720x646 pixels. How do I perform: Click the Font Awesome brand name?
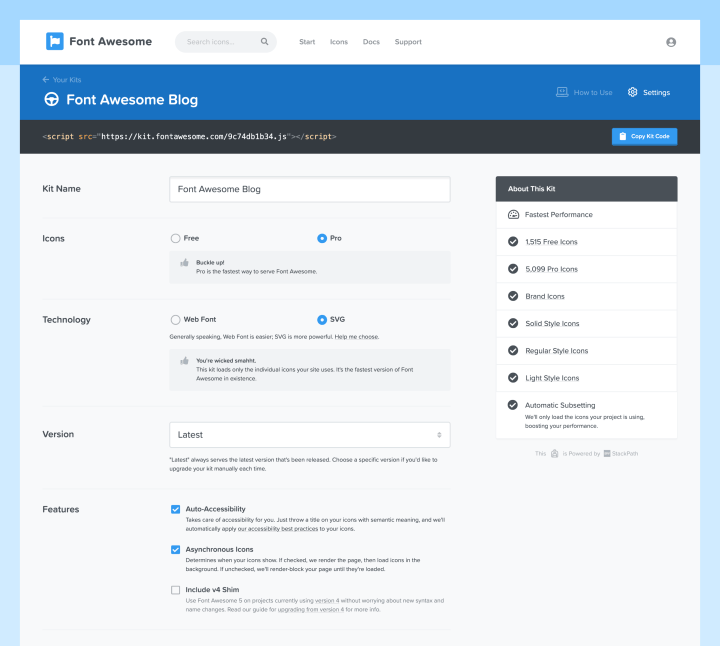111,41
